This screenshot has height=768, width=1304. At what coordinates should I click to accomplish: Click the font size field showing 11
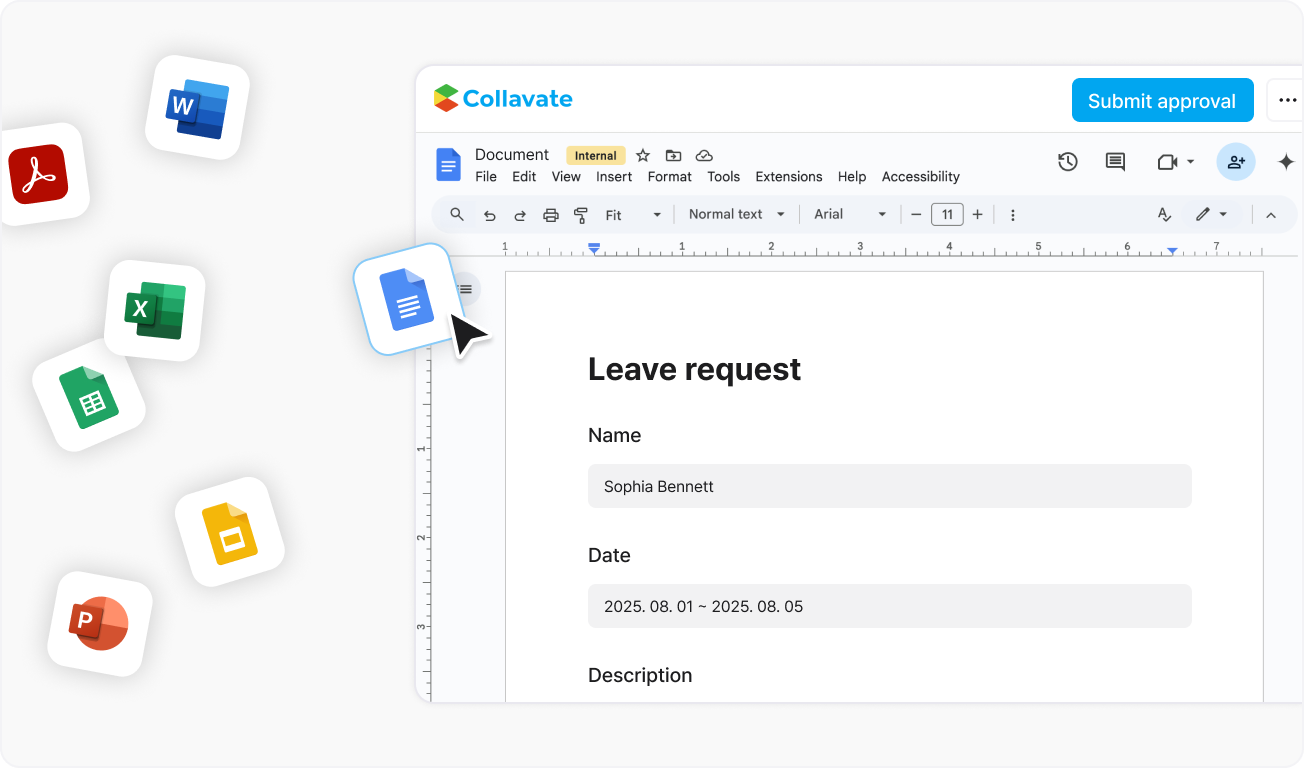coord(947,214)
